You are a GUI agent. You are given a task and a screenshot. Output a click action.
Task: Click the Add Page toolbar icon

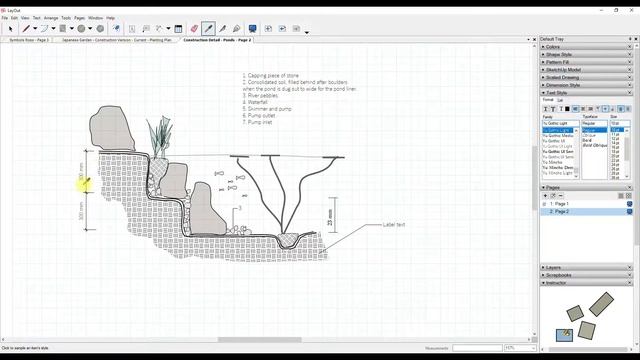(x=268, y=29)
